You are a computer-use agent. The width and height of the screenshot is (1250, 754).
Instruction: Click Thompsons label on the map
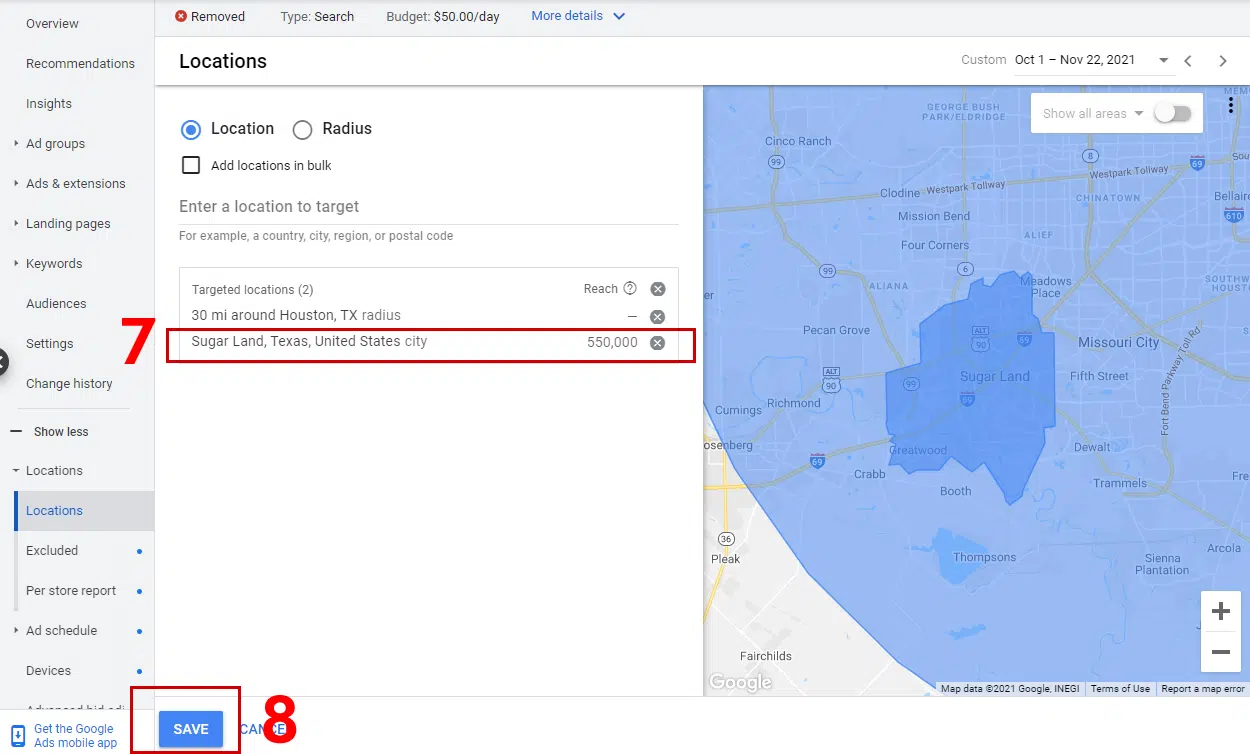coord(984,557)
